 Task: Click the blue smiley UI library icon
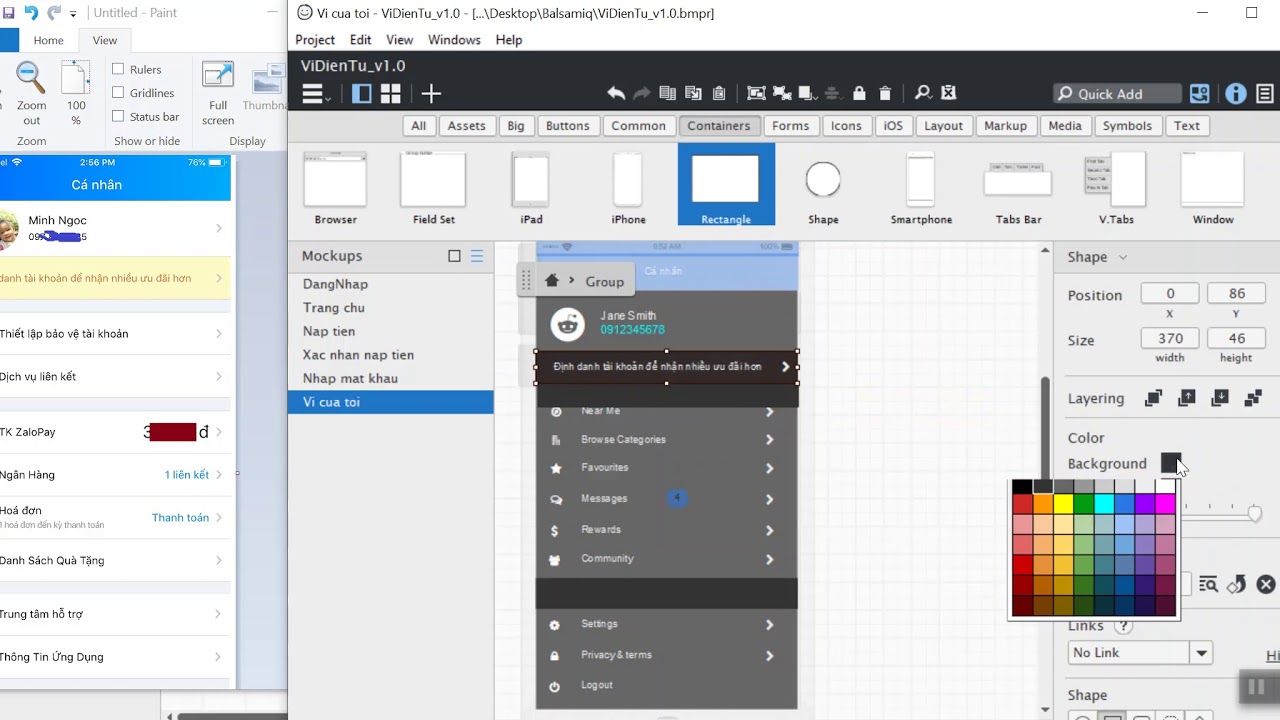click(1199, 94)
